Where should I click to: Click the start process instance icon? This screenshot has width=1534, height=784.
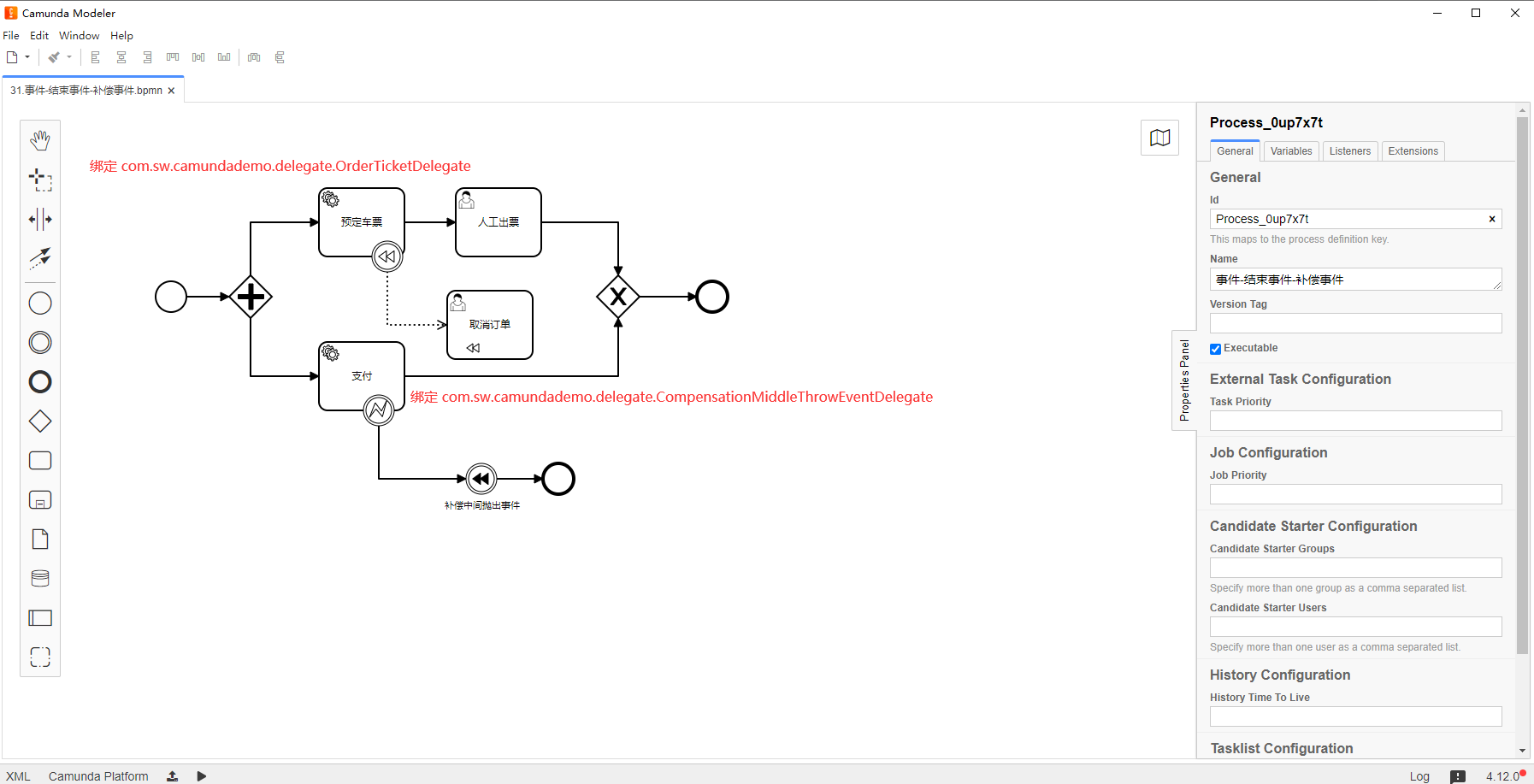(202, 776)
